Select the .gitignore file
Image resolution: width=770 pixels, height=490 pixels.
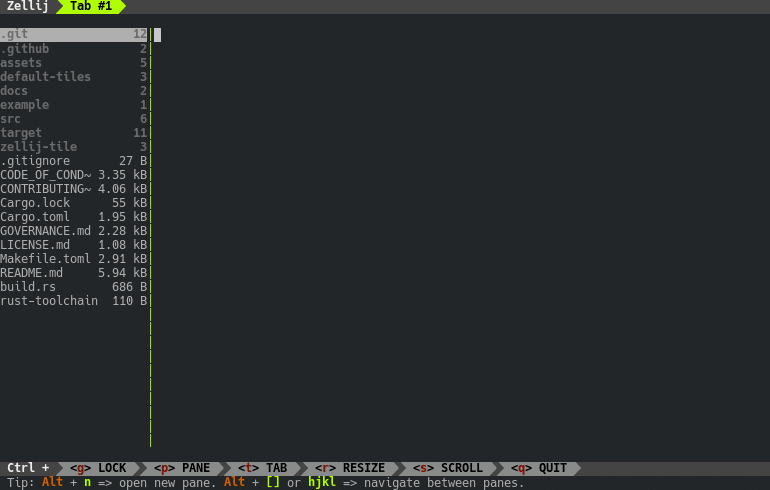point(74,161)
